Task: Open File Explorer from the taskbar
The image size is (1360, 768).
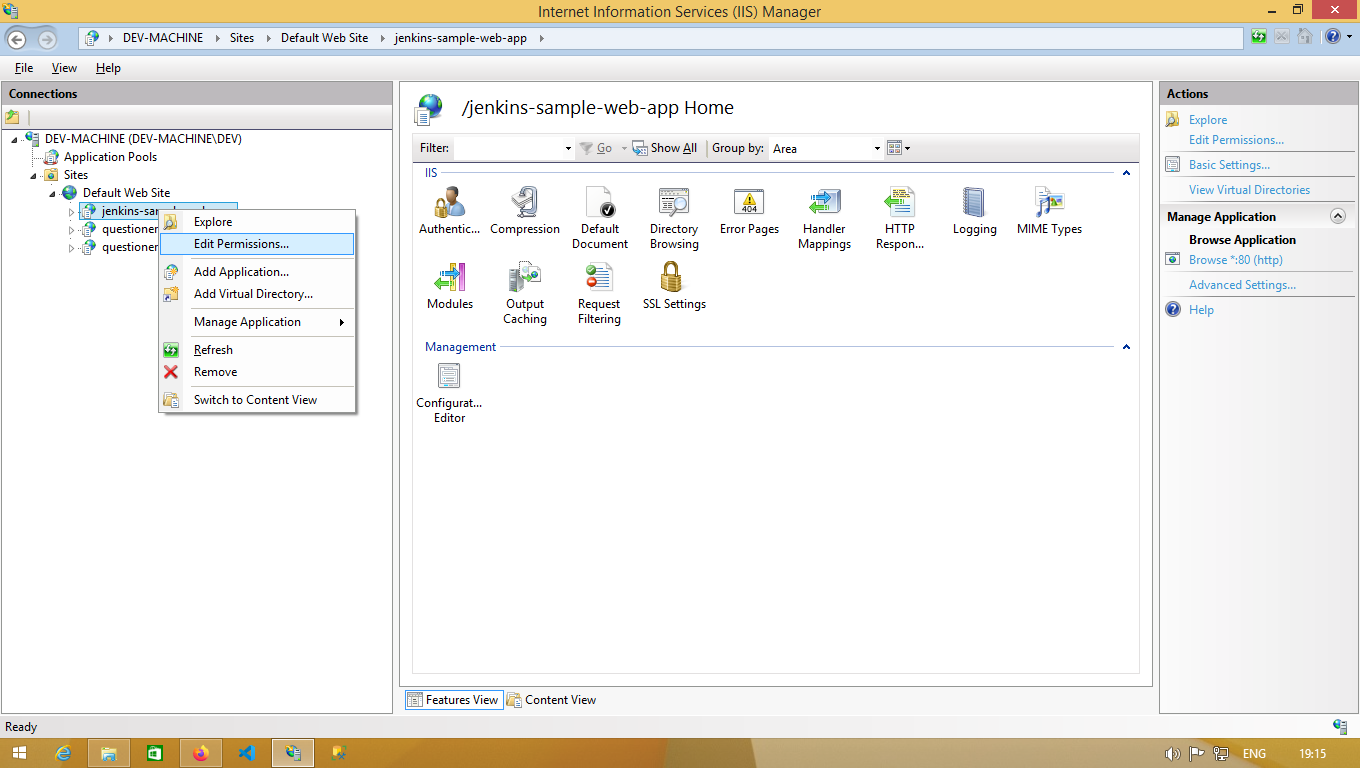Action: [109, 753]
